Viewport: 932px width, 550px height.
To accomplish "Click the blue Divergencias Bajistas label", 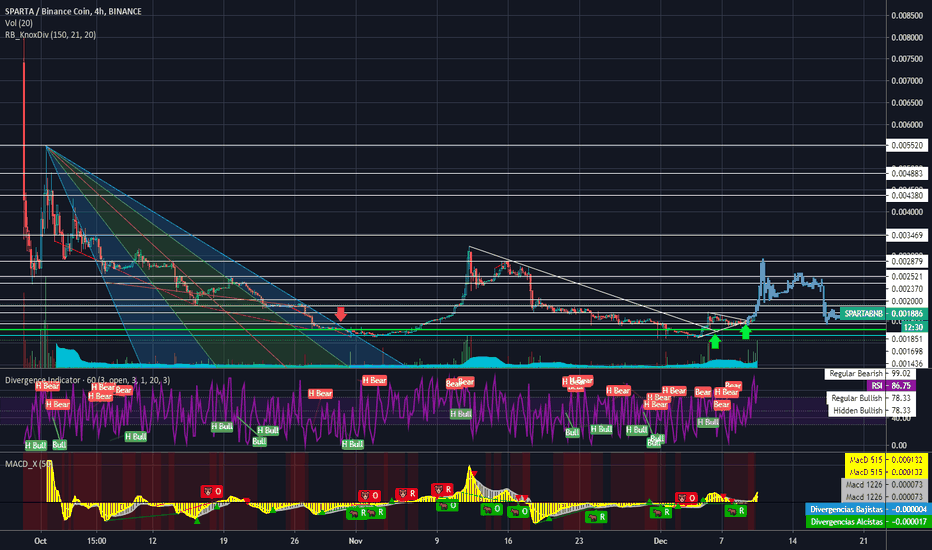I will (867, 510).
